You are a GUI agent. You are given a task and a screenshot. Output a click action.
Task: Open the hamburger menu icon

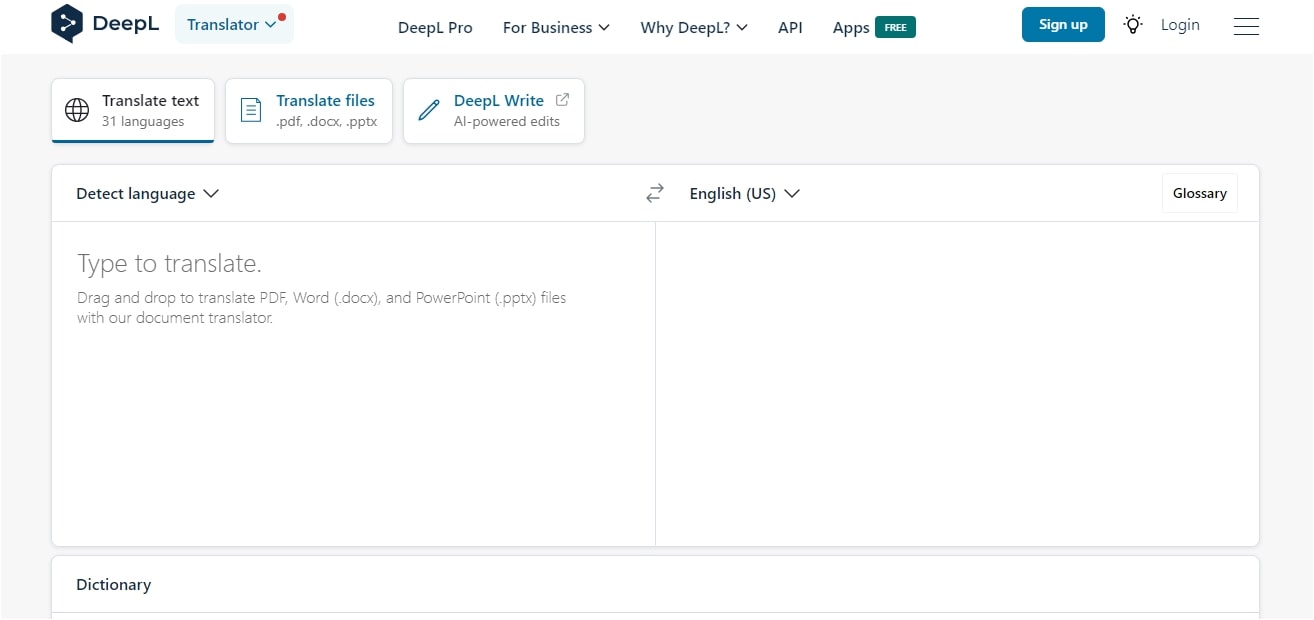[1246, 26]
